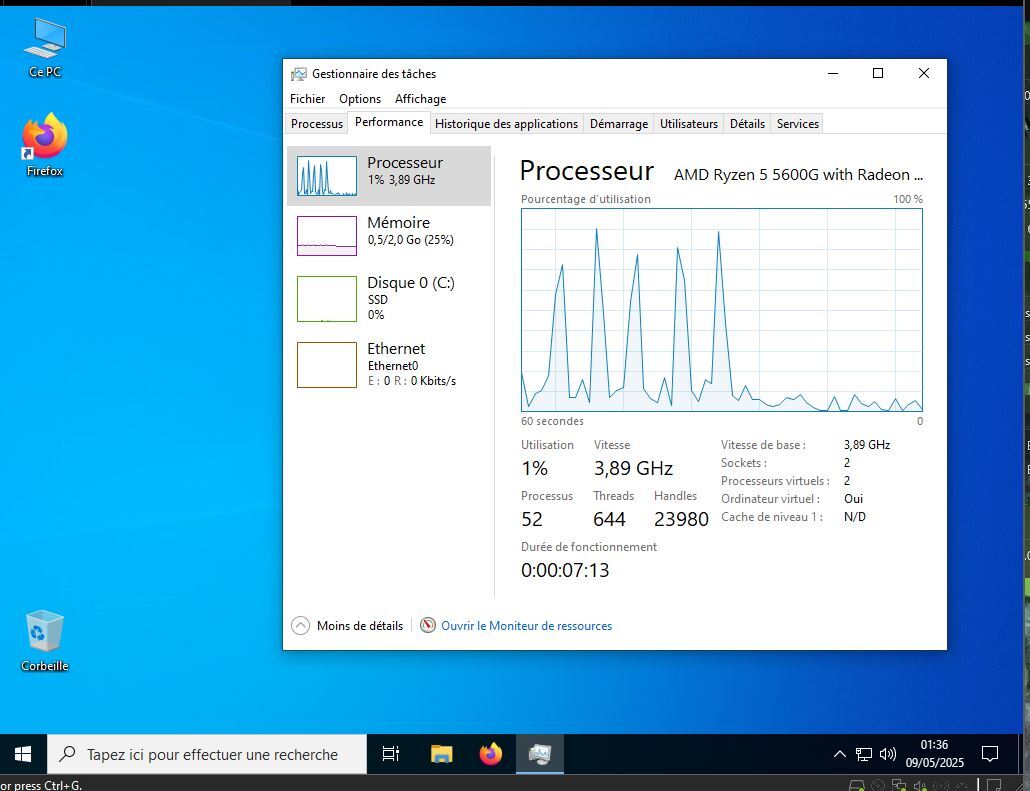
Task: Click the Pourcentage d'utilisation label
Action: click(586, 199)
